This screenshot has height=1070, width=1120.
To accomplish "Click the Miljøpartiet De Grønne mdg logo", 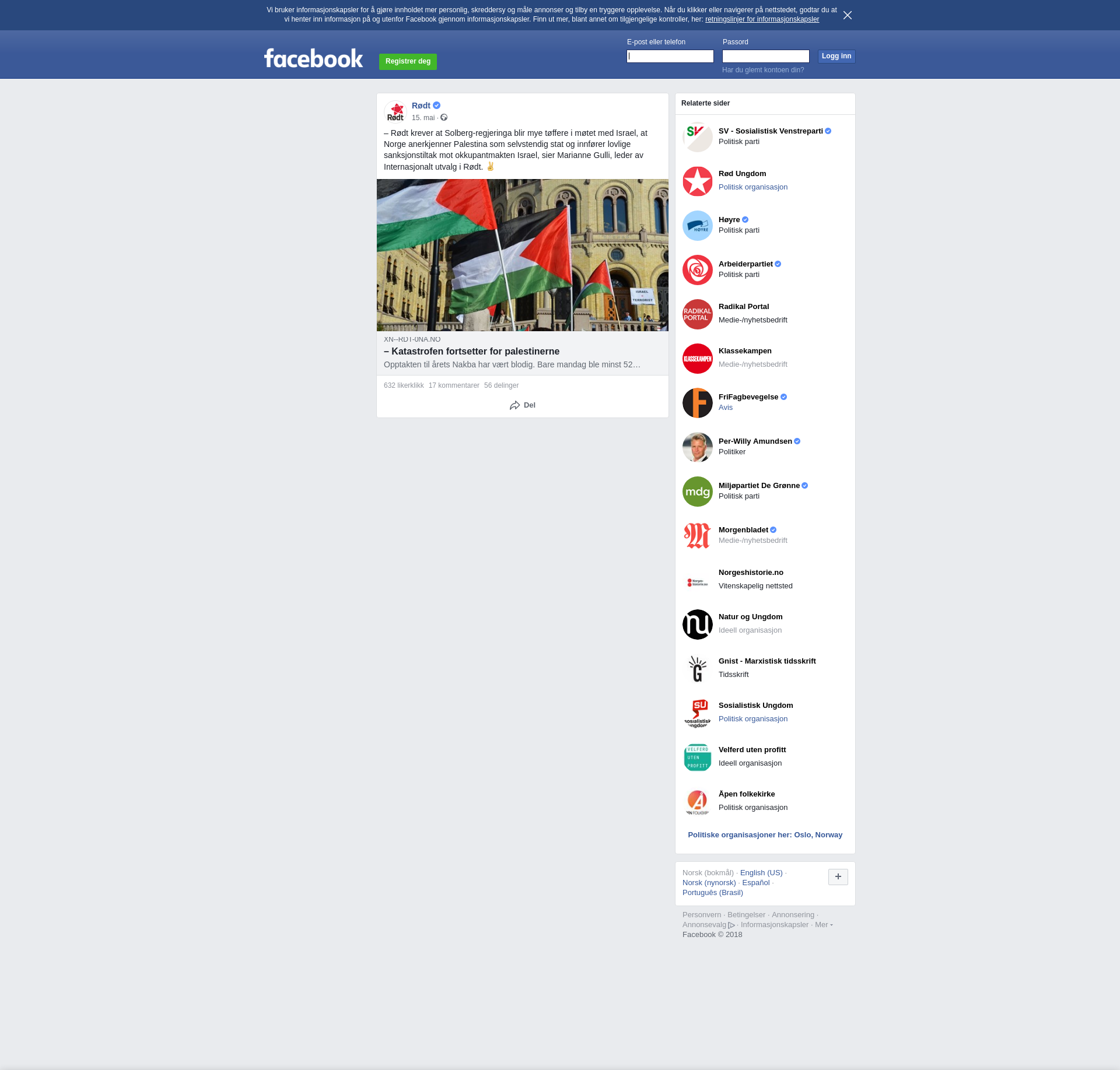I will 697,492.
